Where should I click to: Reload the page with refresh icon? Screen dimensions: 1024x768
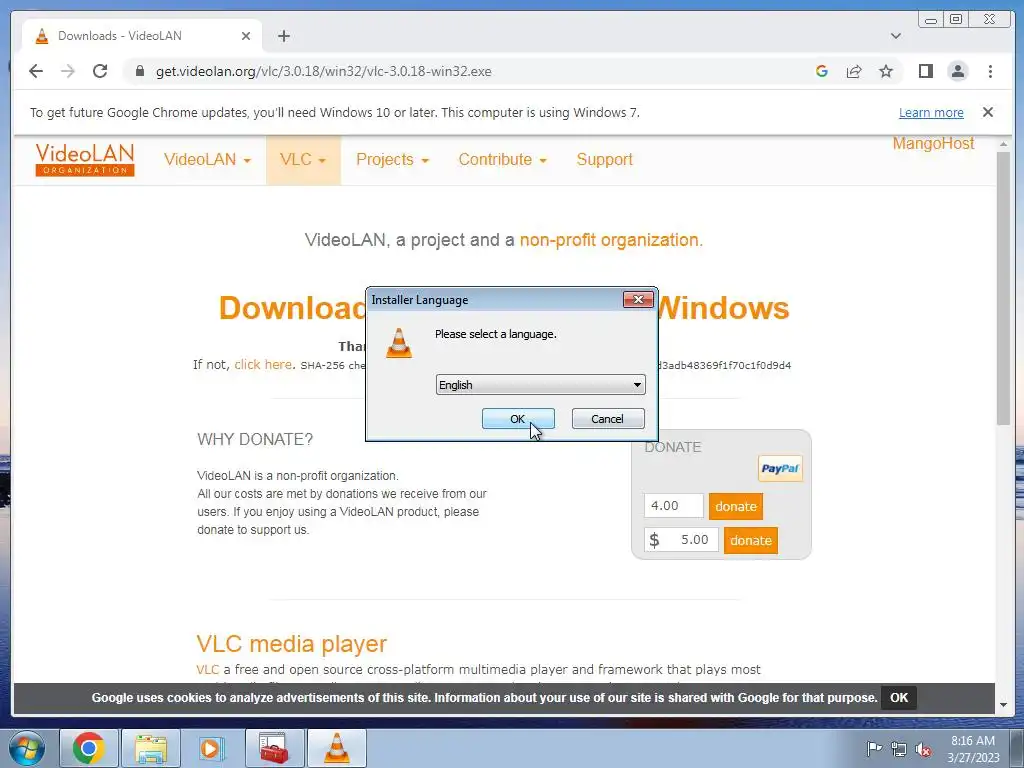coord(100,71)
